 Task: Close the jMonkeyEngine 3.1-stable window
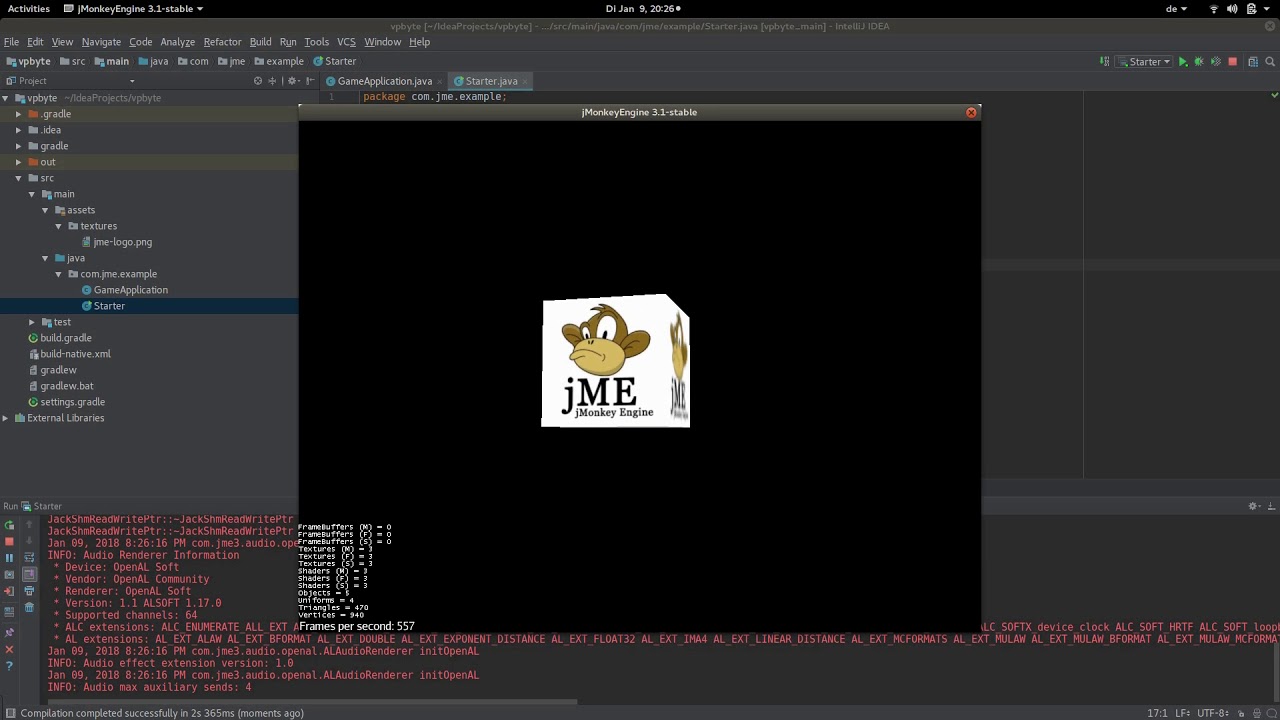970,113
